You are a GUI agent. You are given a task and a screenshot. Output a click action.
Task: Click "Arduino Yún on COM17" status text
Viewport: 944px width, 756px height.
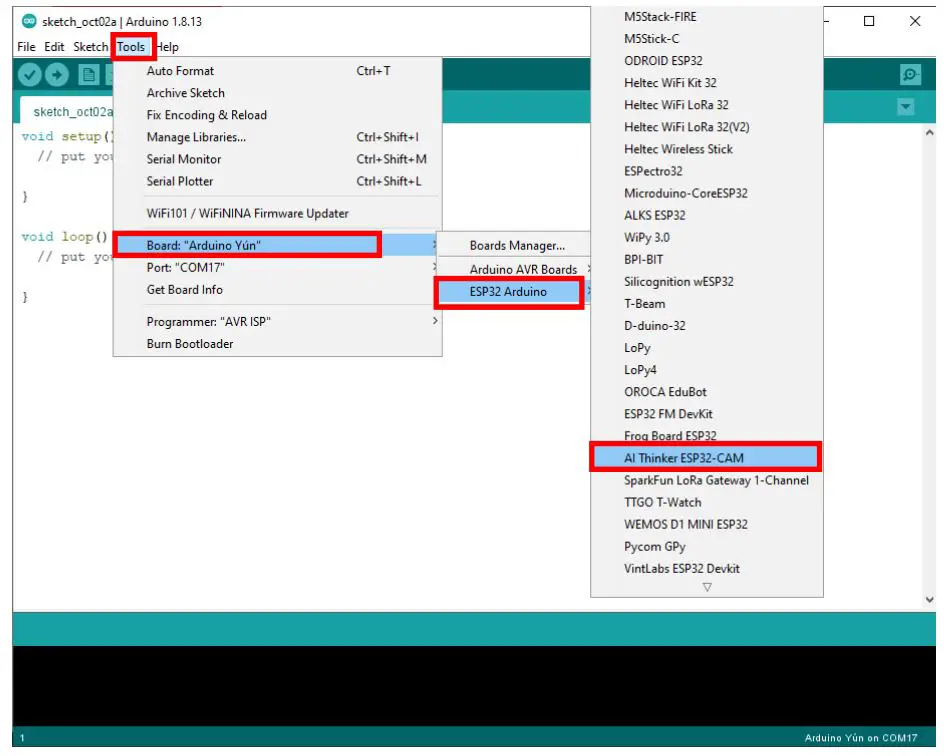(x=860, y=738)
